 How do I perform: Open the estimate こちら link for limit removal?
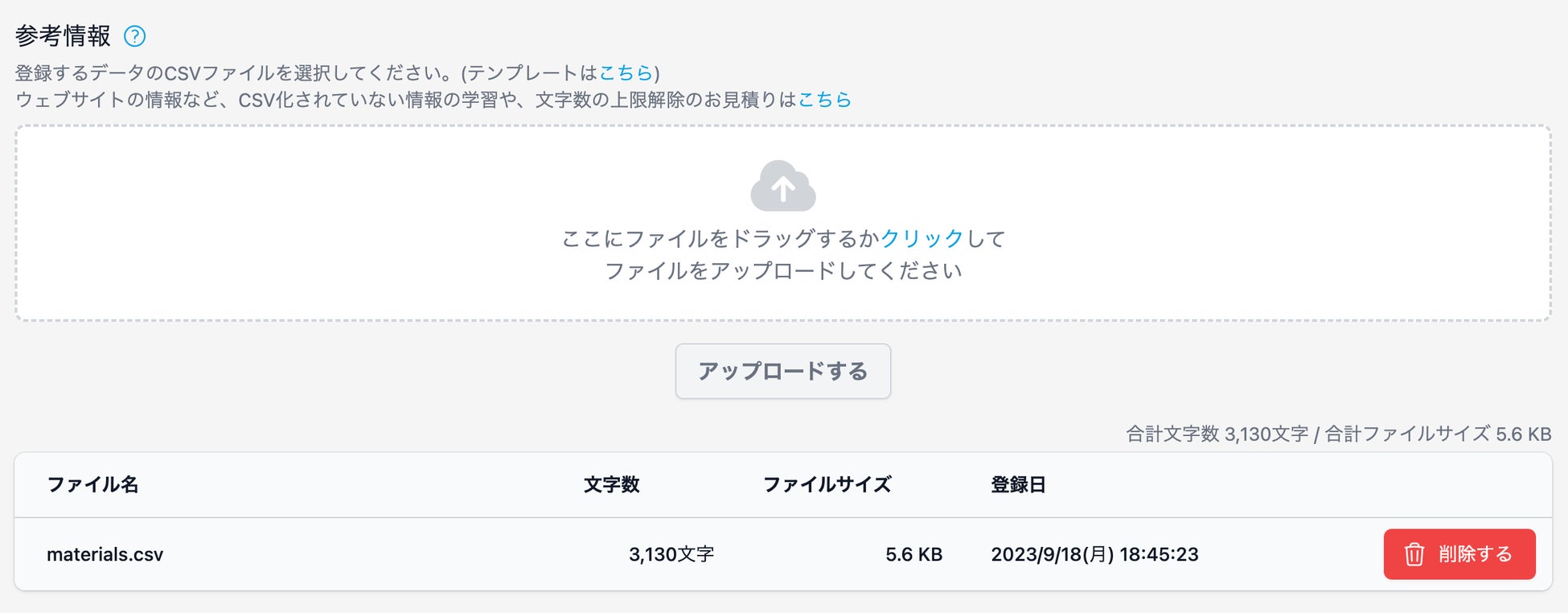[824, 100]
